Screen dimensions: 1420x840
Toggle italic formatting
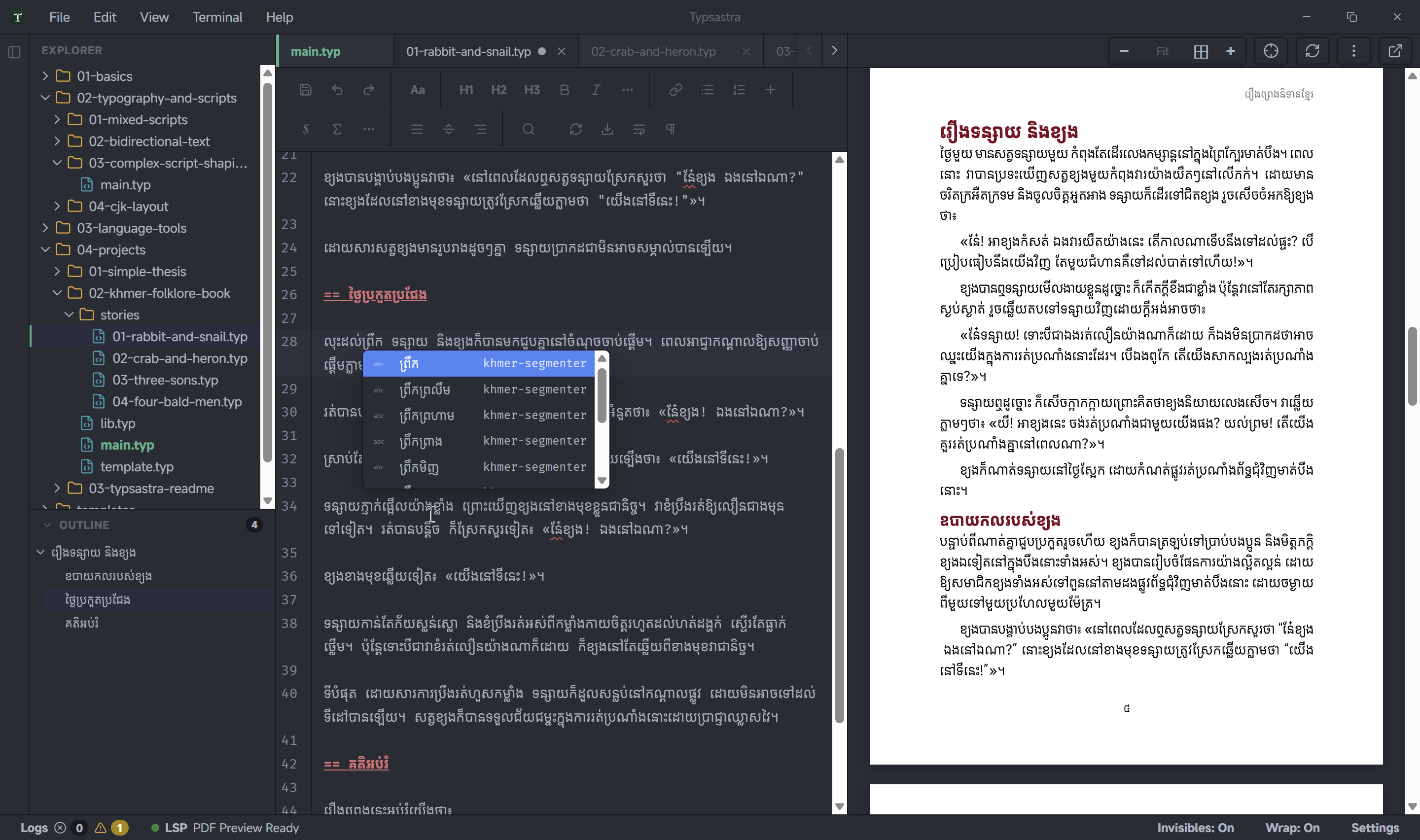click(x=596, y=89)
